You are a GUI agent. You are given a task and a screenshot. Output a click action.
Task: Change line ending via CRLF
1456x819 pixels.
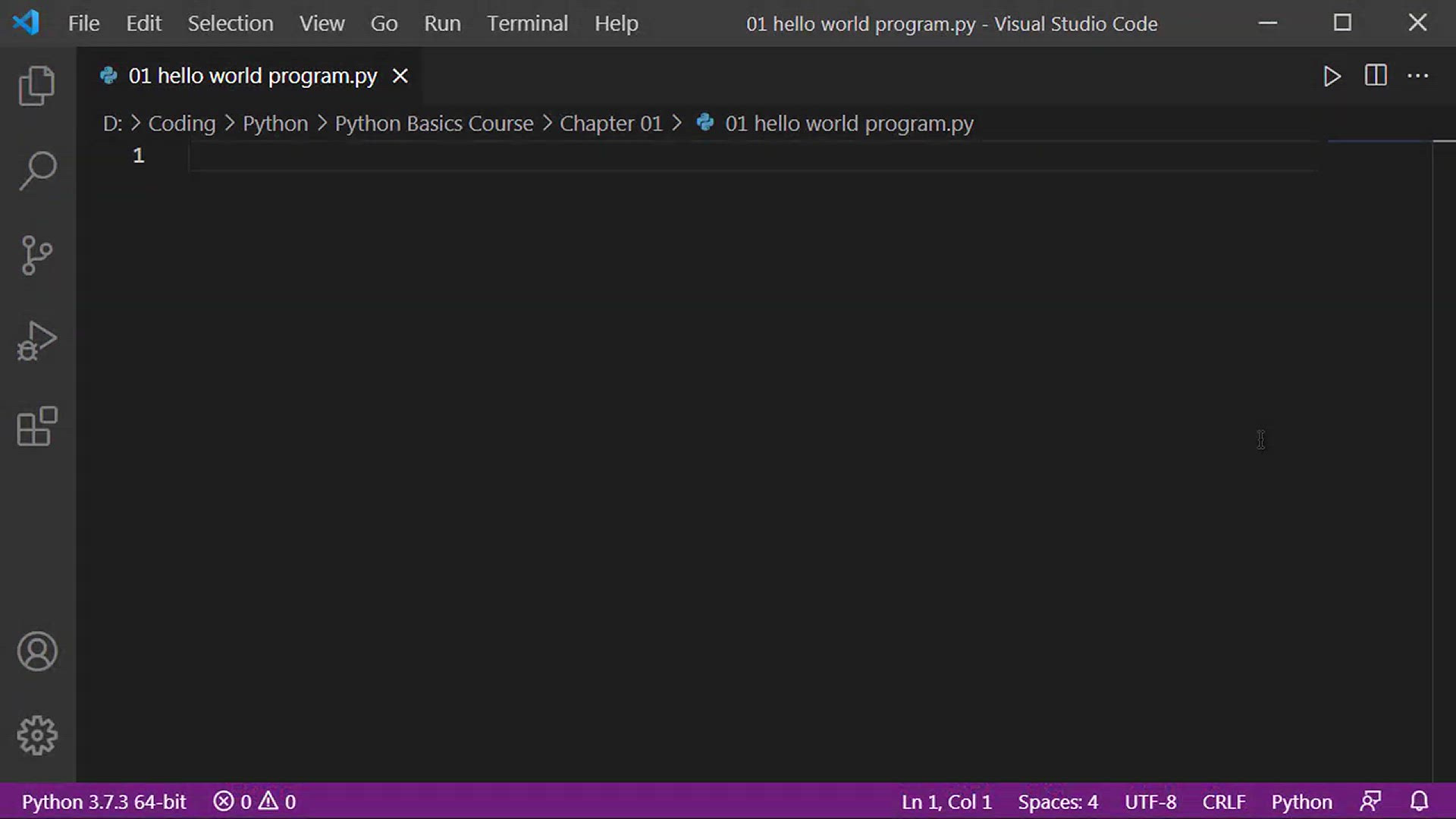pos(1224,802)
